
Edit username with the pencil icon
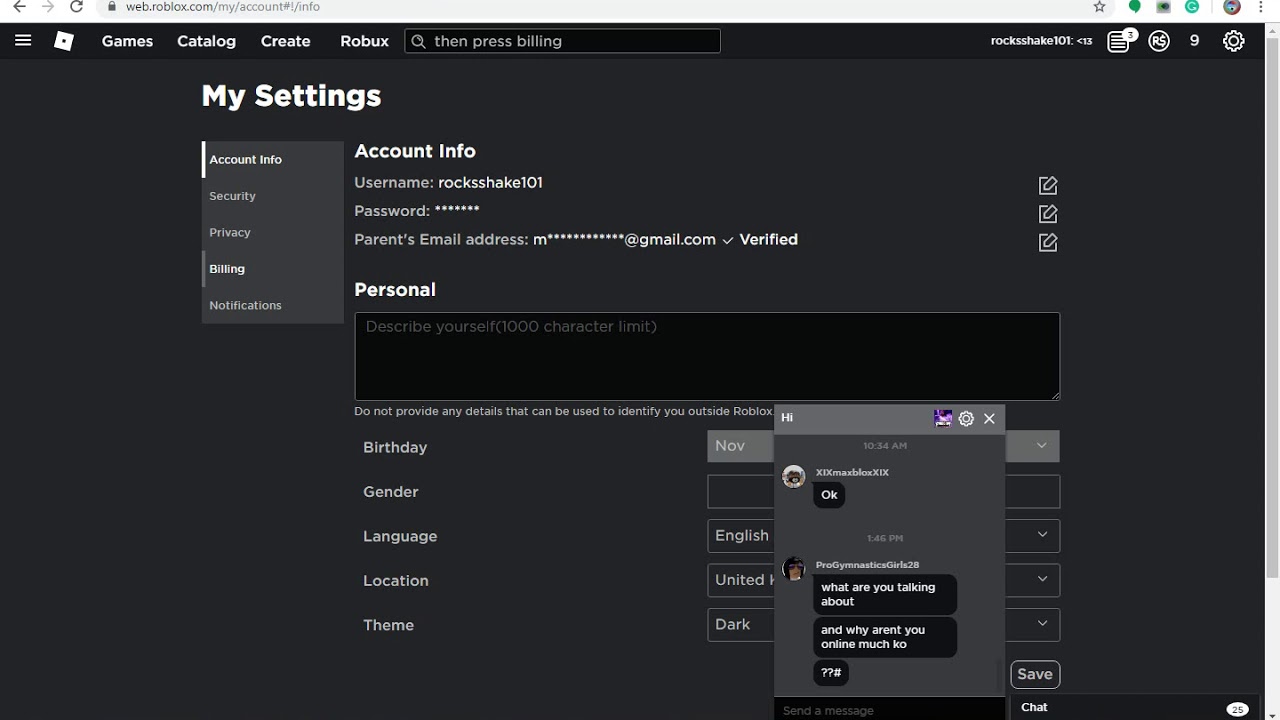(1048, 185)
